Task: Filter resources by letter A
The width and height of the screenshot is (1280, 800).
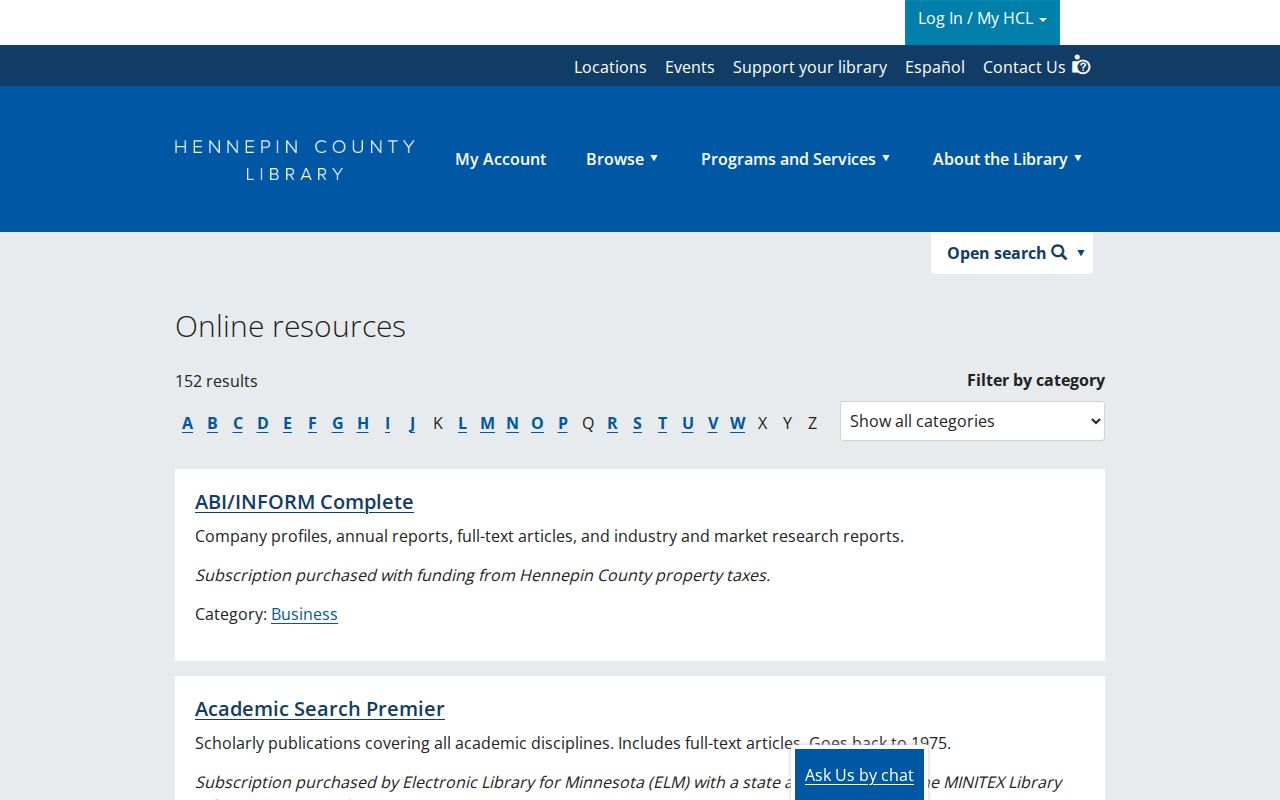Action: coord(187,423)
